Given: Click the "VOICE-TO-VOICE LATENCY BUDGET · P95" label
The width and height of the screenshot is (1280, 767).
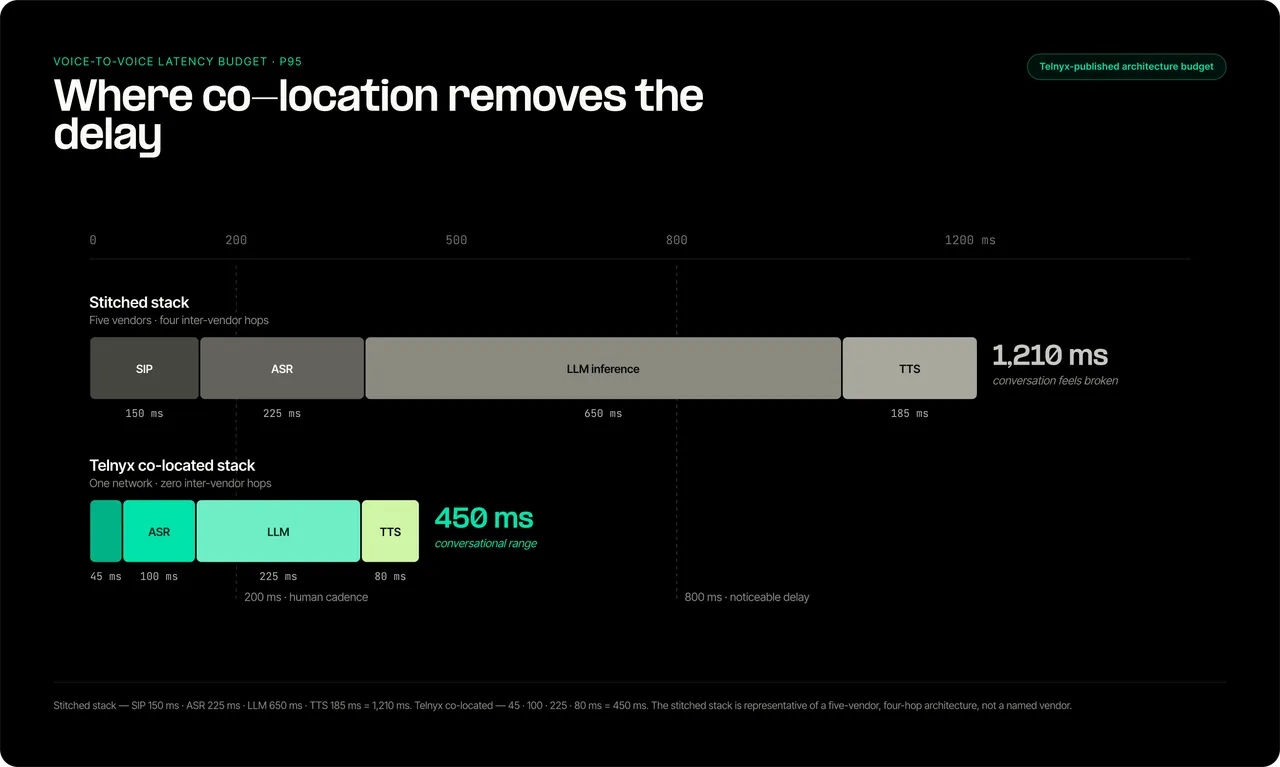Looking at the screenshot, I should coord(178,62).
